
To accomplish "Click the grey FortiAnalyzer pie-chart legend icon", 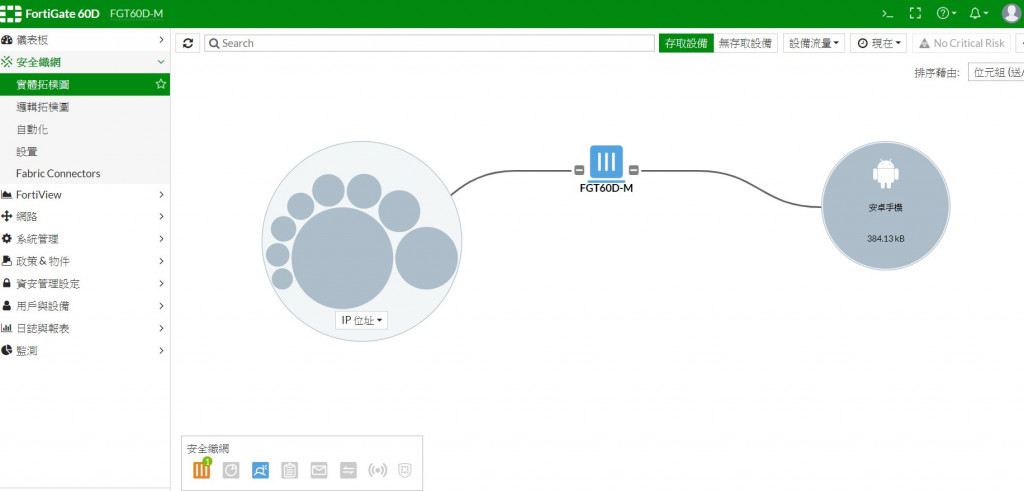I will coord(231,470).
